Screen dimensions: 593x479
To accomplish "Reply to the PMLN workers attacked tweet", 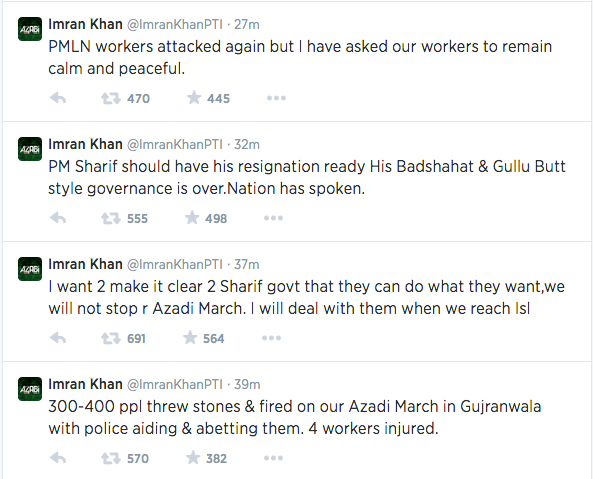I will tap(58, 98).
